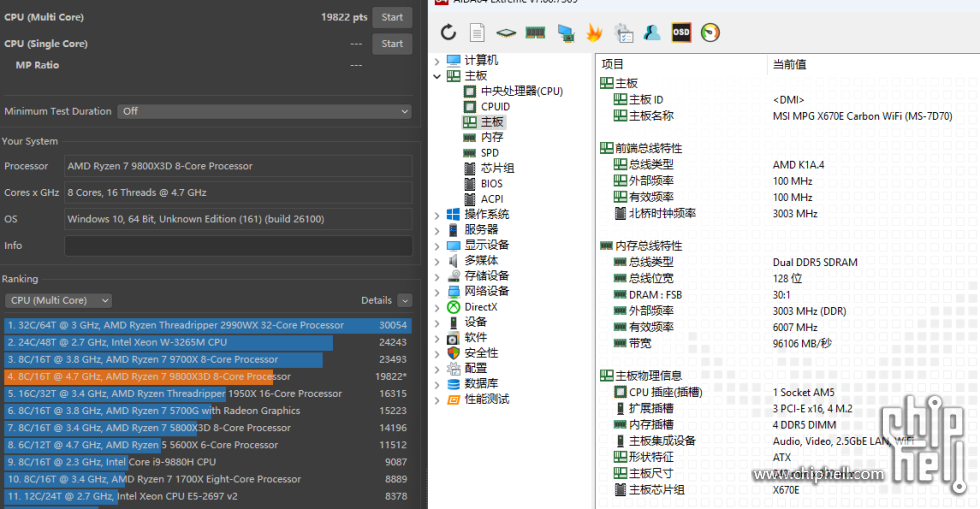Click the Info input field

(238, 246)
